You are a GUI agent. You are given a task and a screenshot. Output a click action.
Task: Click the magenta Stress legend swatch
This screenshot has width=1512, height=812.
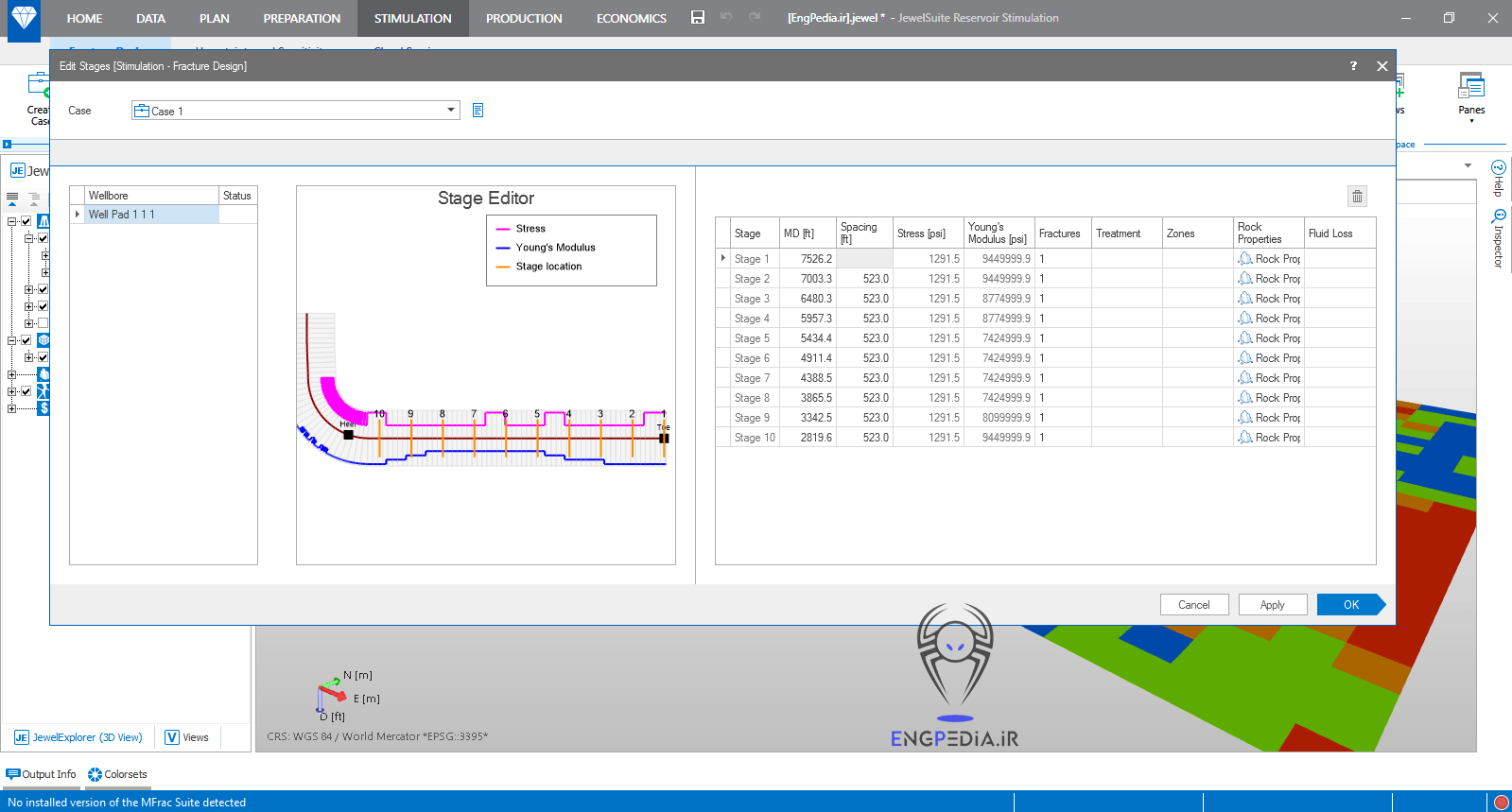point(503,229)
